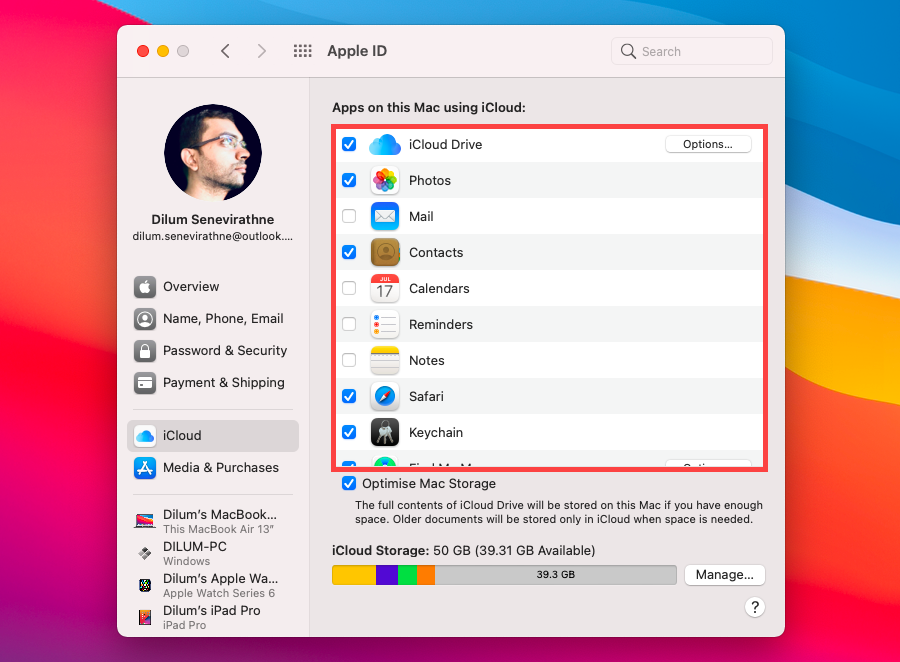
Task: Enable iCloud syncing for Reminders
Action: 349,324
